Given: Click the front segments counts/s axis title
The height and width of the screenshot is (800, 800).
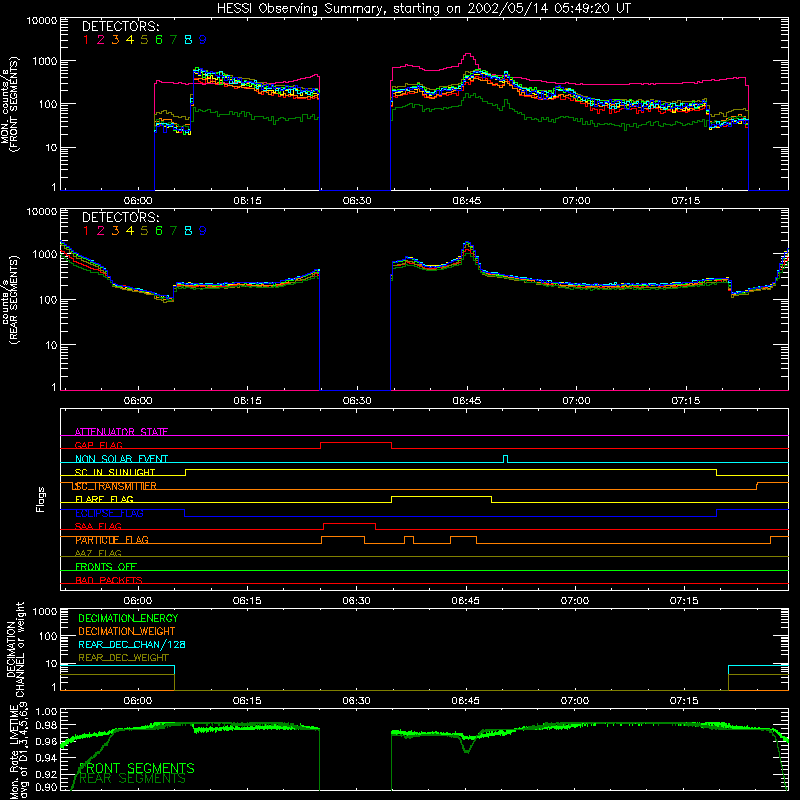Looking at the screenshot, I should (x=10, y=105).
